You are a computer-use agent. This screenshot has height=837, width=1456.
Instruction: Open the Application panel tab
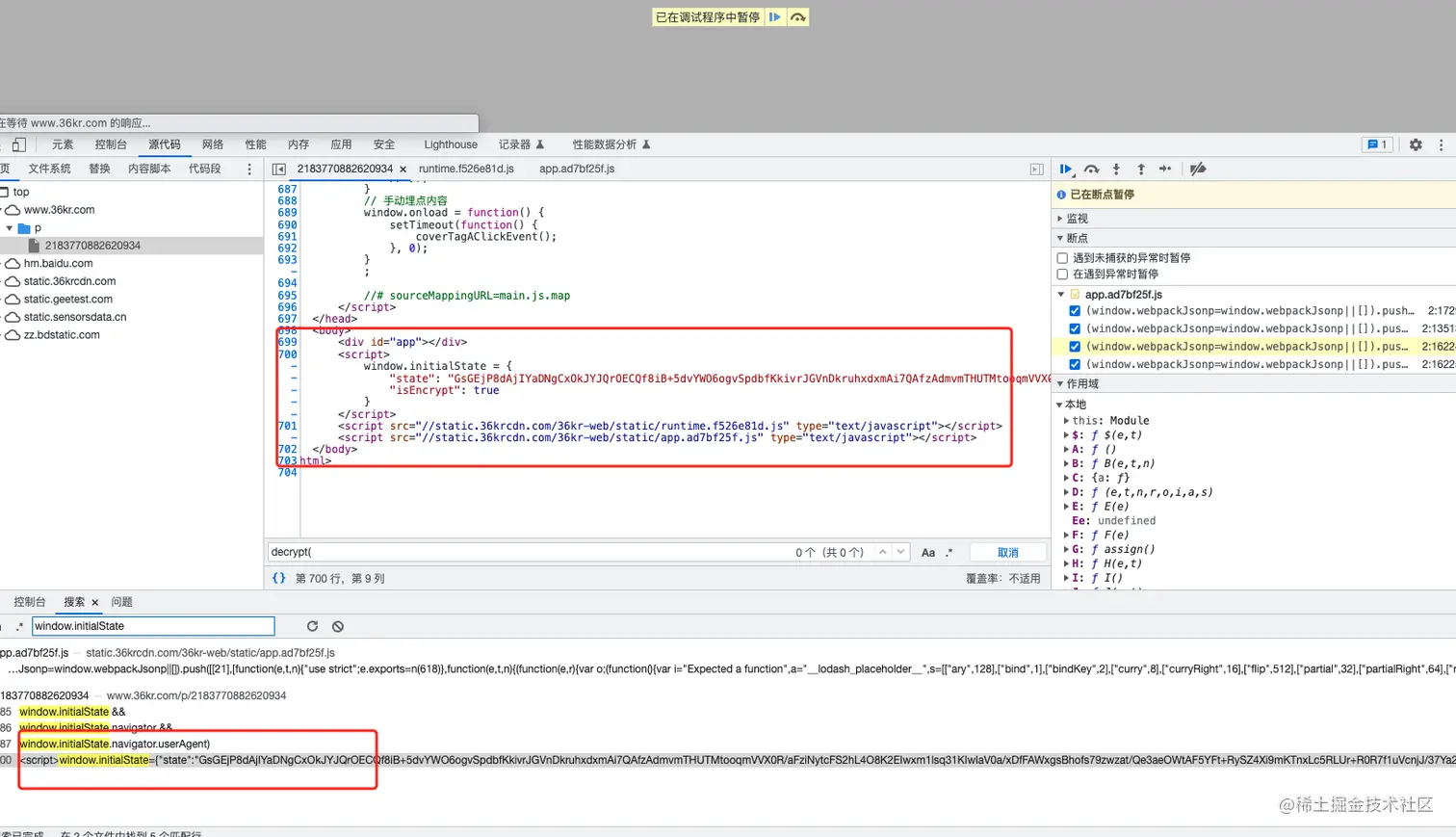341,144
